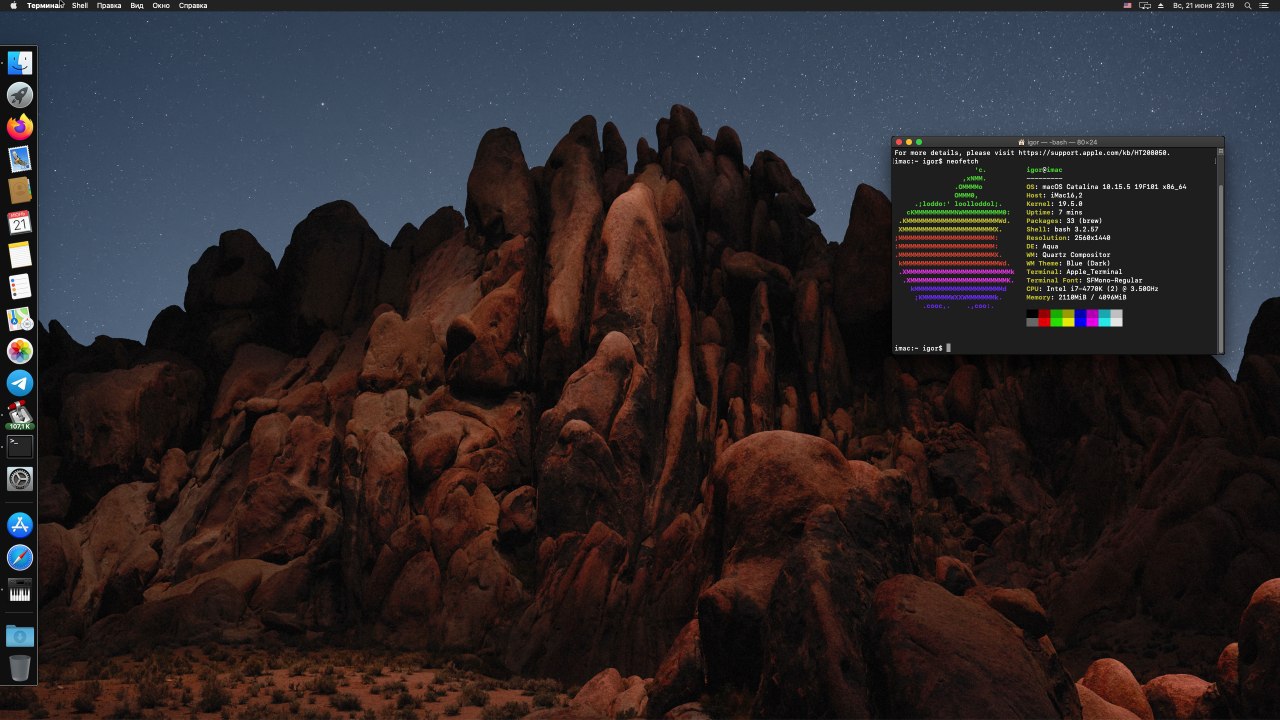The image size is (1280, 720).
Task: Click the "WM: Quartz Compositor" line
Action: click(x=1068, y=255)
